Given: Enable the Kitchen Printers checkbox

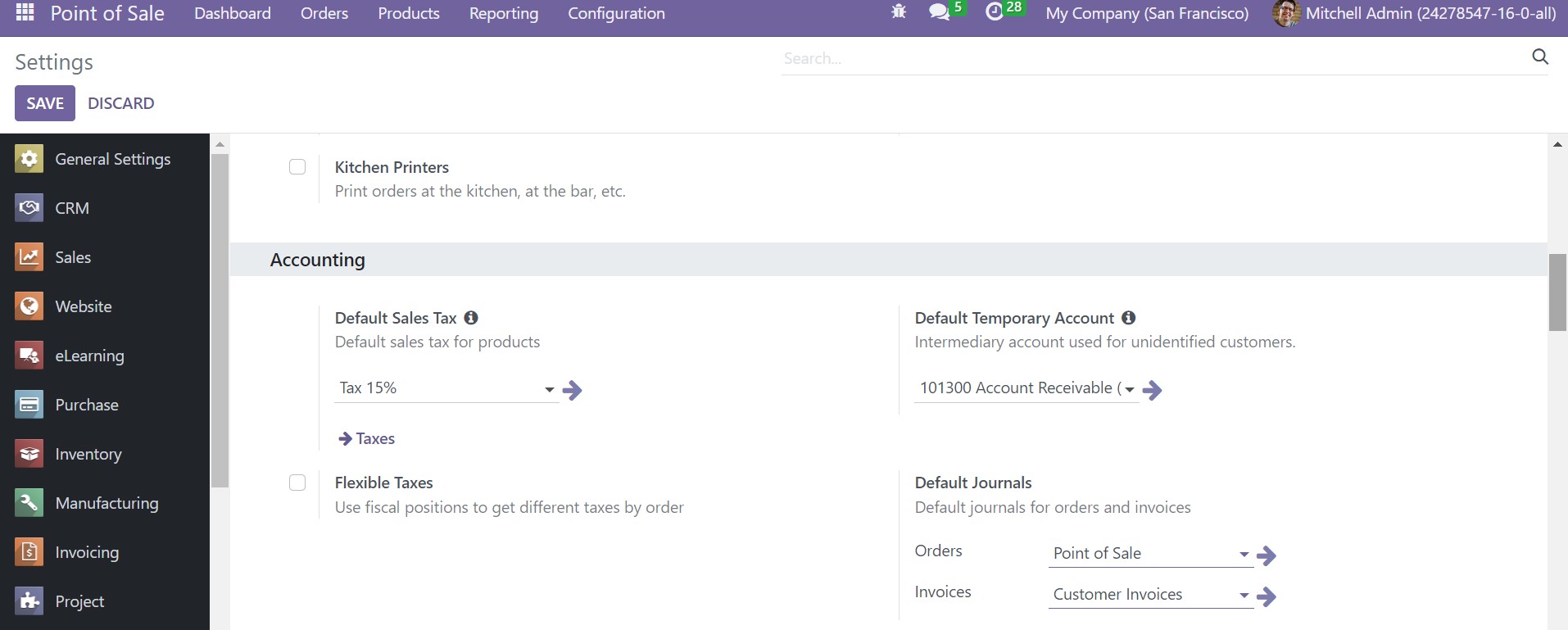Looking at the screenshot, I should point(297,167).
